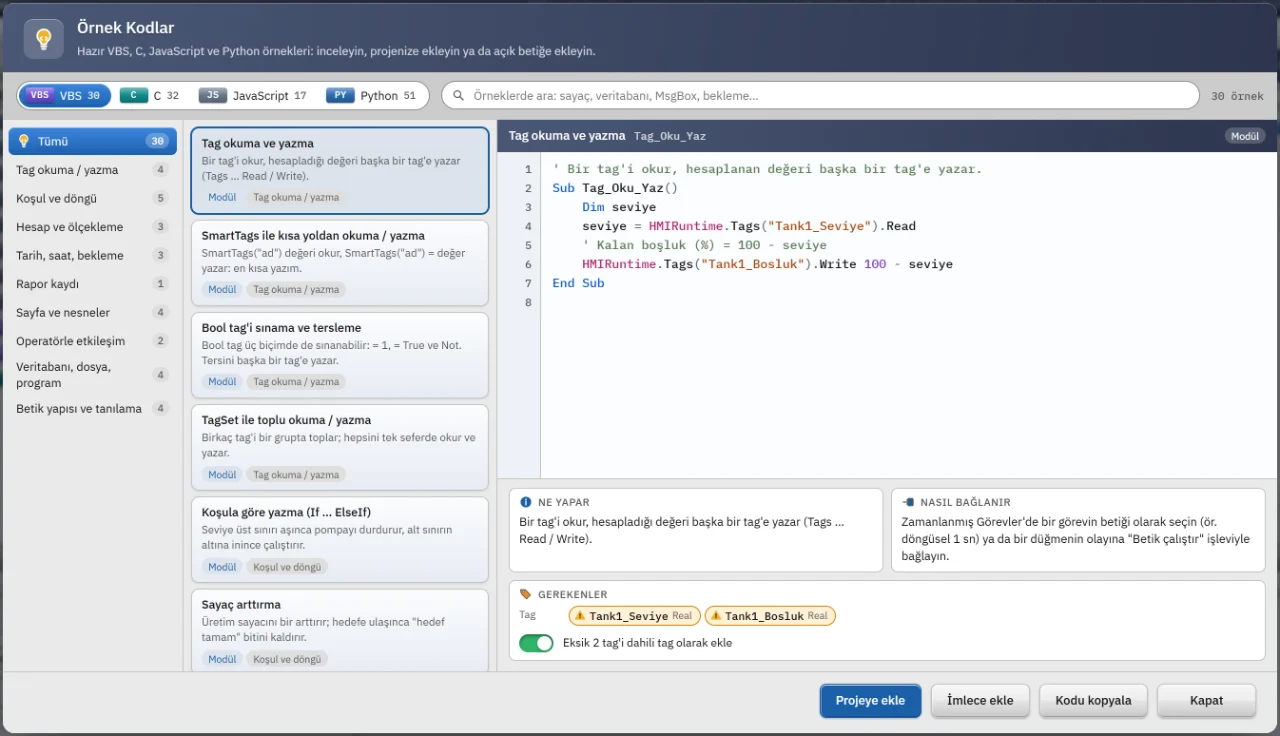
Task: Click Projeye ekle button
Action: tap(871, 700)
